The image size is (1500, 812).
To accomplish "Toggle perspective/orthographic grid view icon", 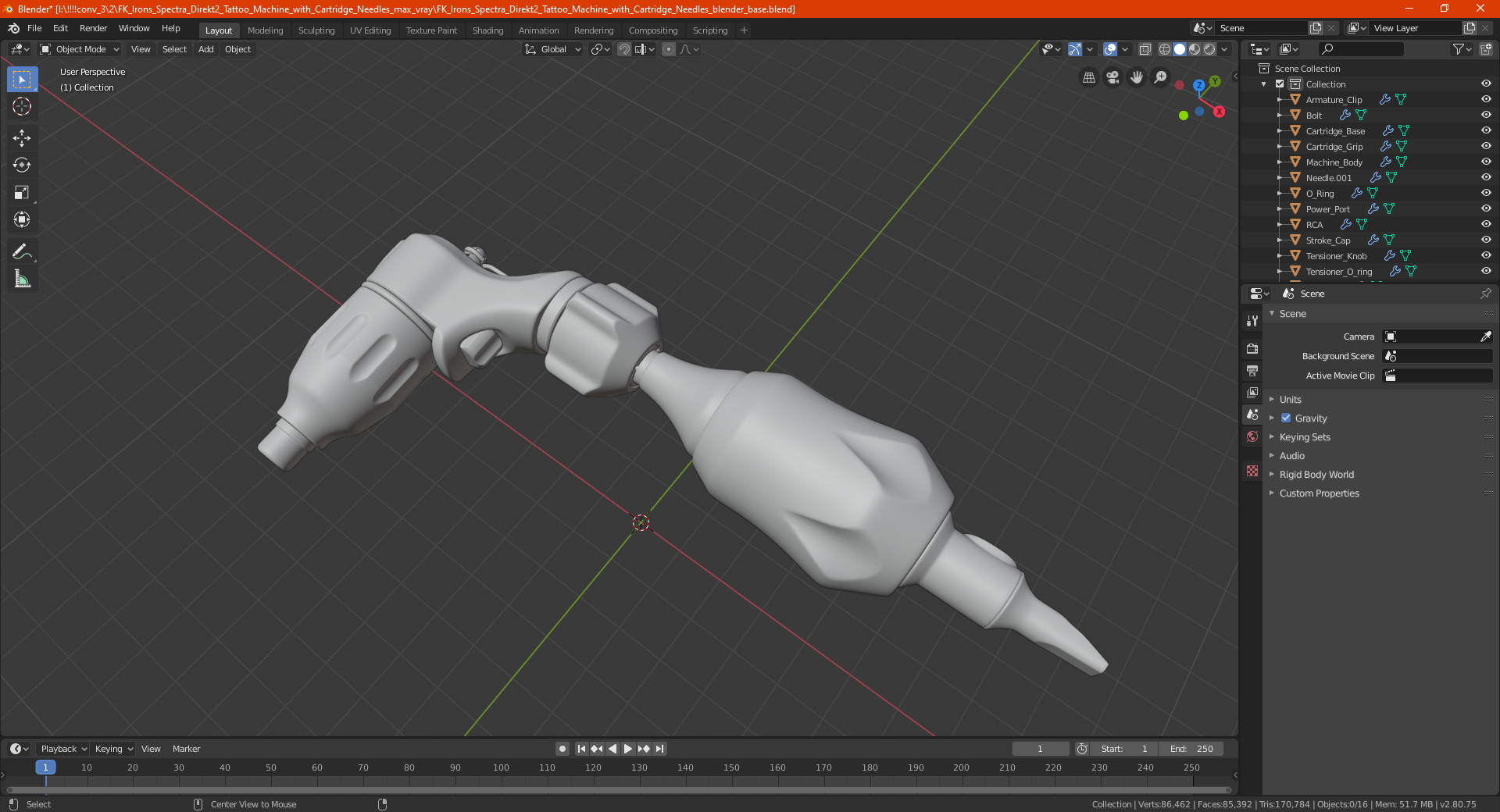I will pos(1089,77).
